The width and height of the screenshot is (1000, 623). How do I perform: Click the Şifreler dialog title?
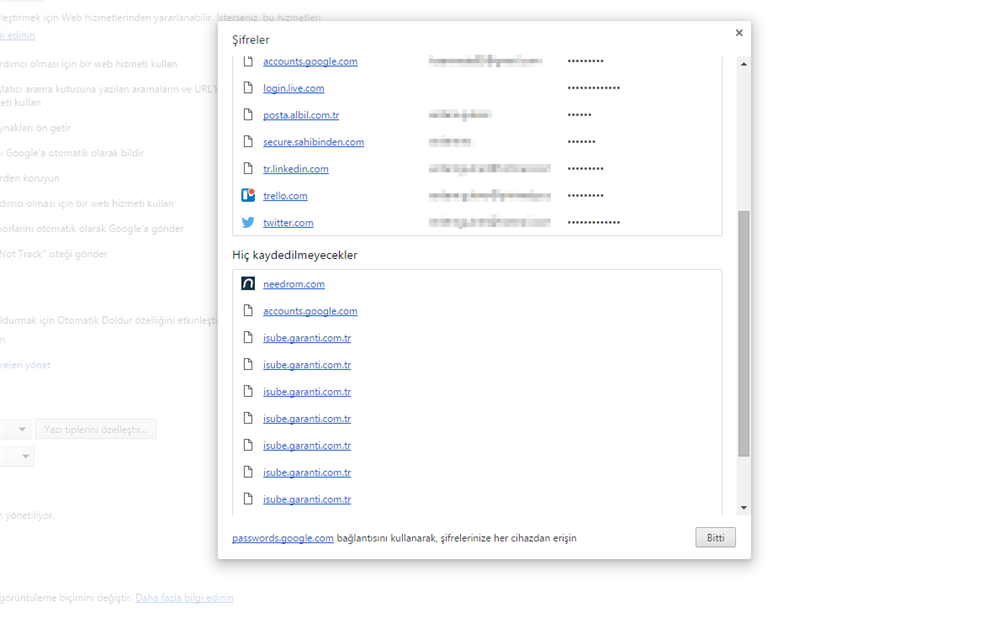(x=251, y=40)
